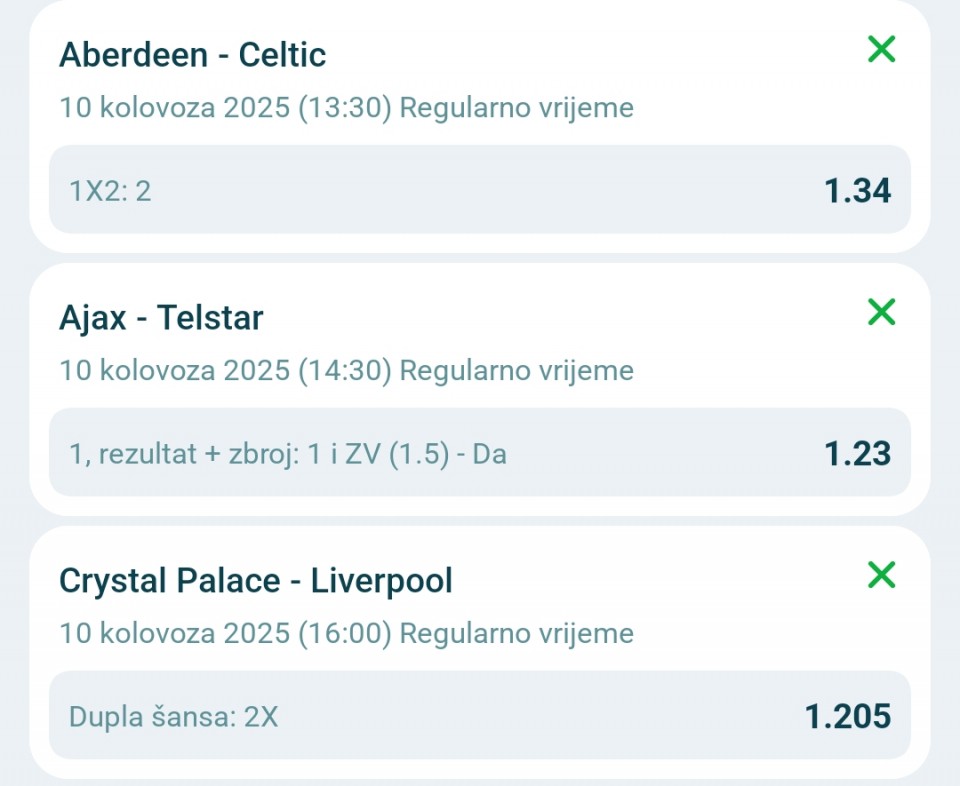Remove the Aberdeen - Celtic bet selection

tap(882, 49)
